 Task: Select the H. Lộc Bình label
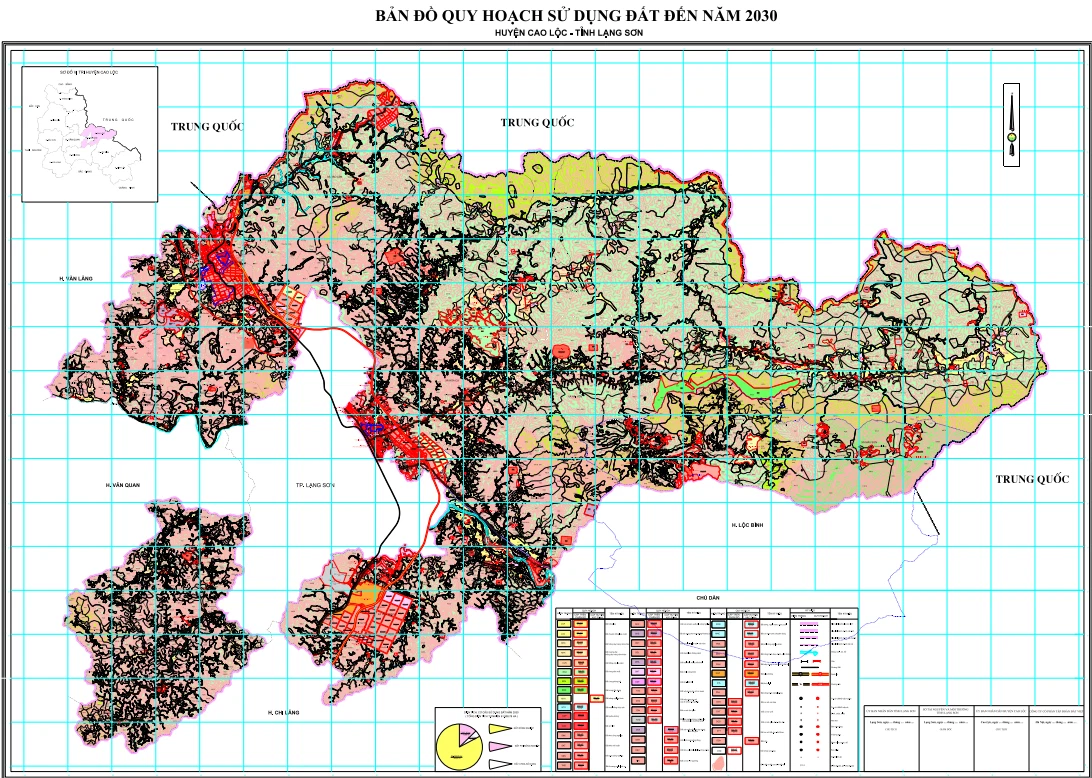746,523
